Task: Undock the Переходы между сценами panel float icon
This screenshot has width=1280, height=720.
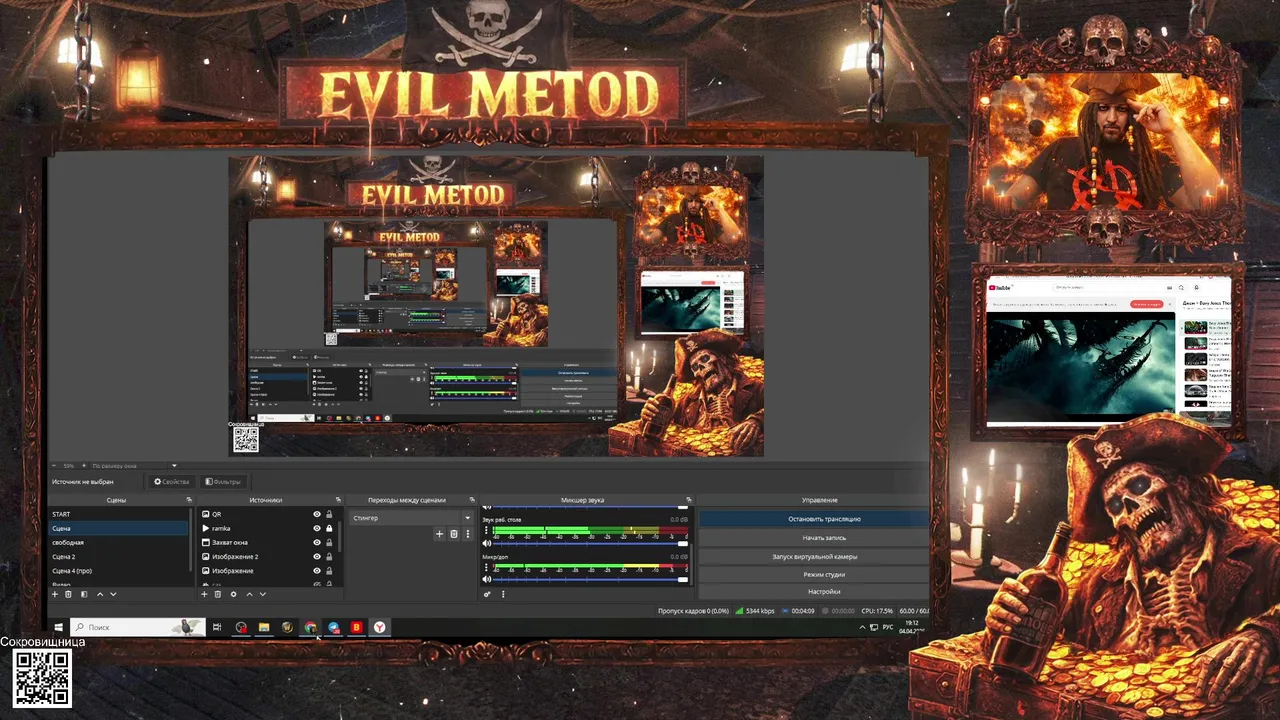Action: (471, 500)
